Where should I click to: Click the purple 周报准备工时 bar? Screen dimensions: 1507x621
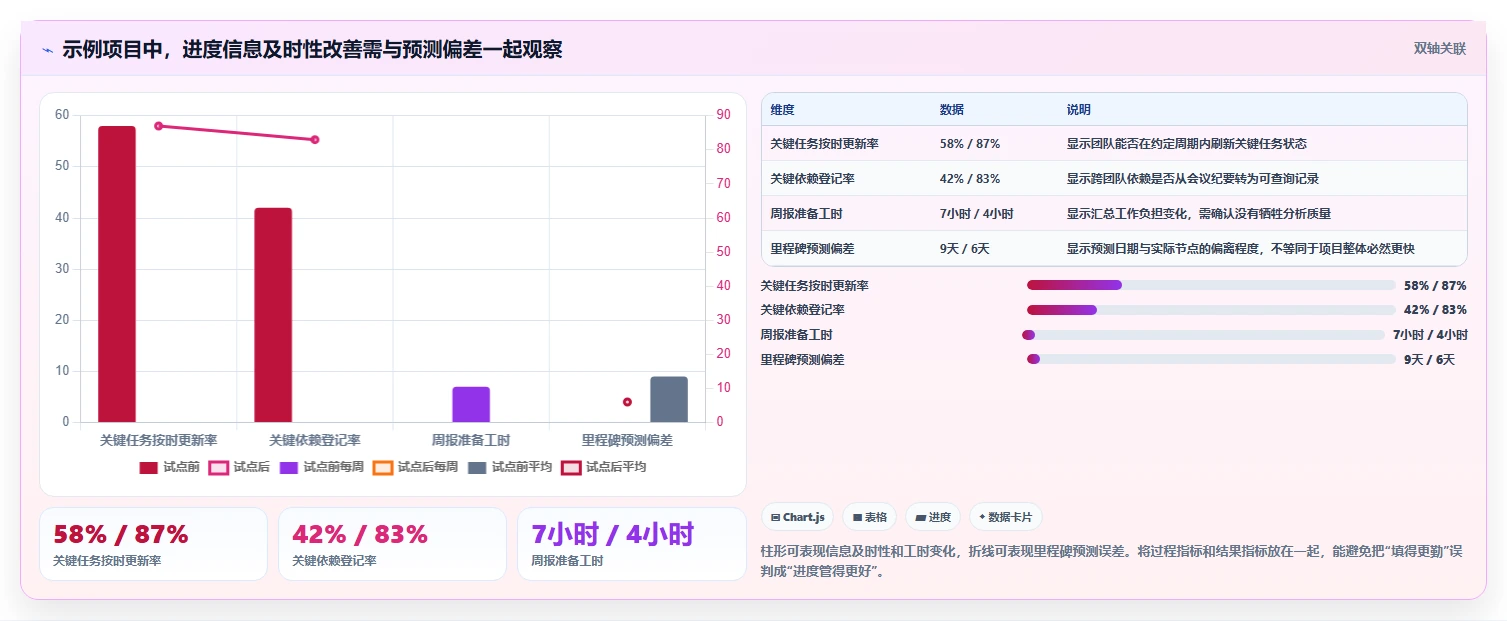click(471, 405)
